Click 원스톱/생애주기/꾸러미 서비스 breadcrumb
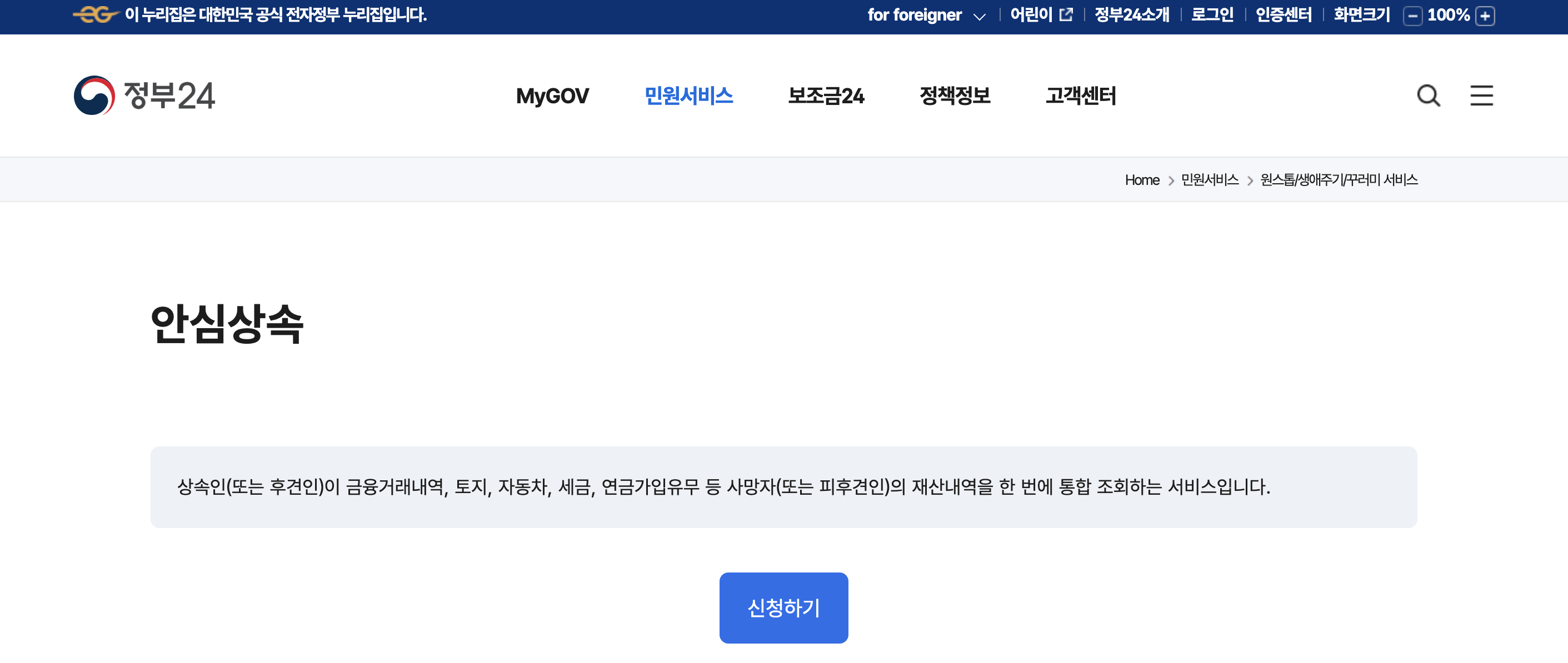Viewport: 1568px width, 663px height. (x=1339, y=180)
